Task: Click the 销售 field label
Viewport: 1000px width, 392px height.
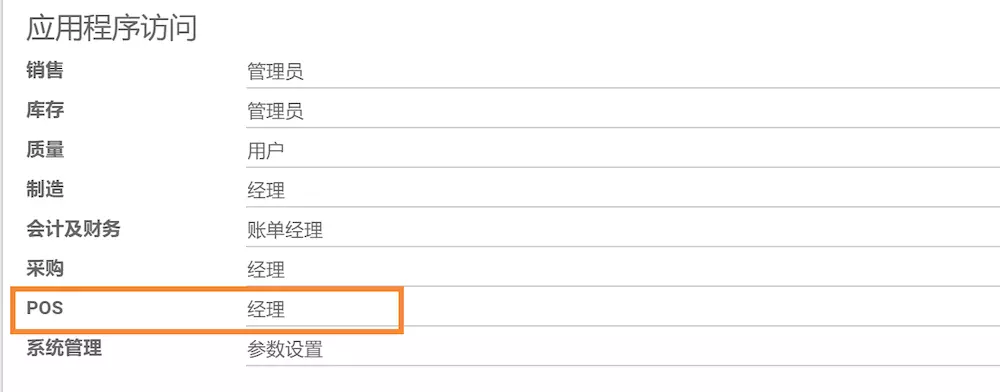Action: 45,70
